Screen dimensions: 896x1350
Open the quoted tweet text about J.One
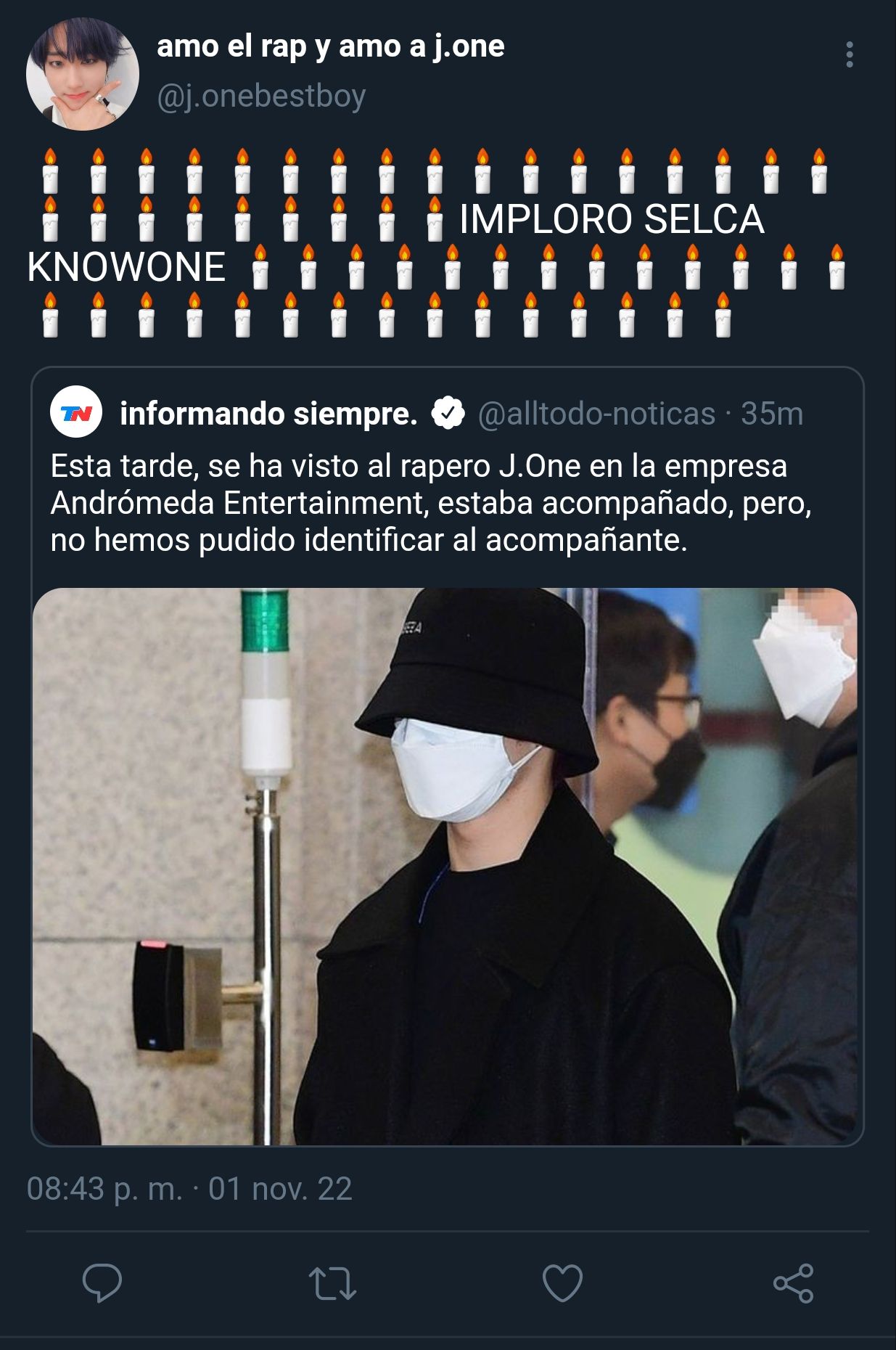pos(431,503)
